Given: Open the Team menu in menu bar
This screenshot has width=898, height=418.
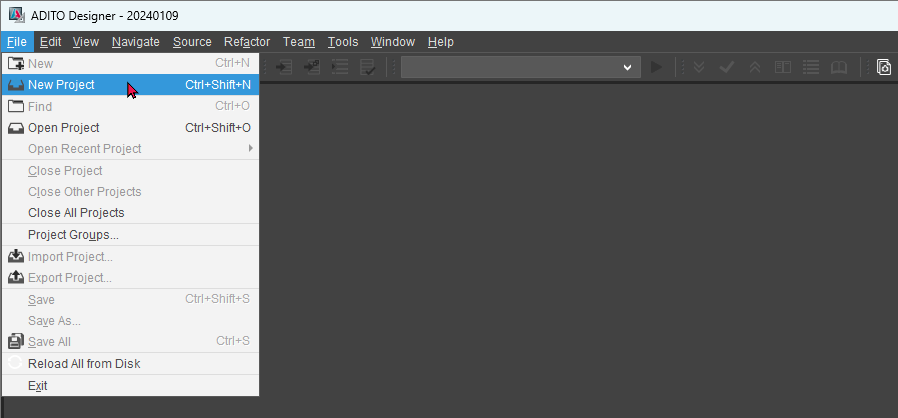Looking at the screenshot, I should [299, 42].
